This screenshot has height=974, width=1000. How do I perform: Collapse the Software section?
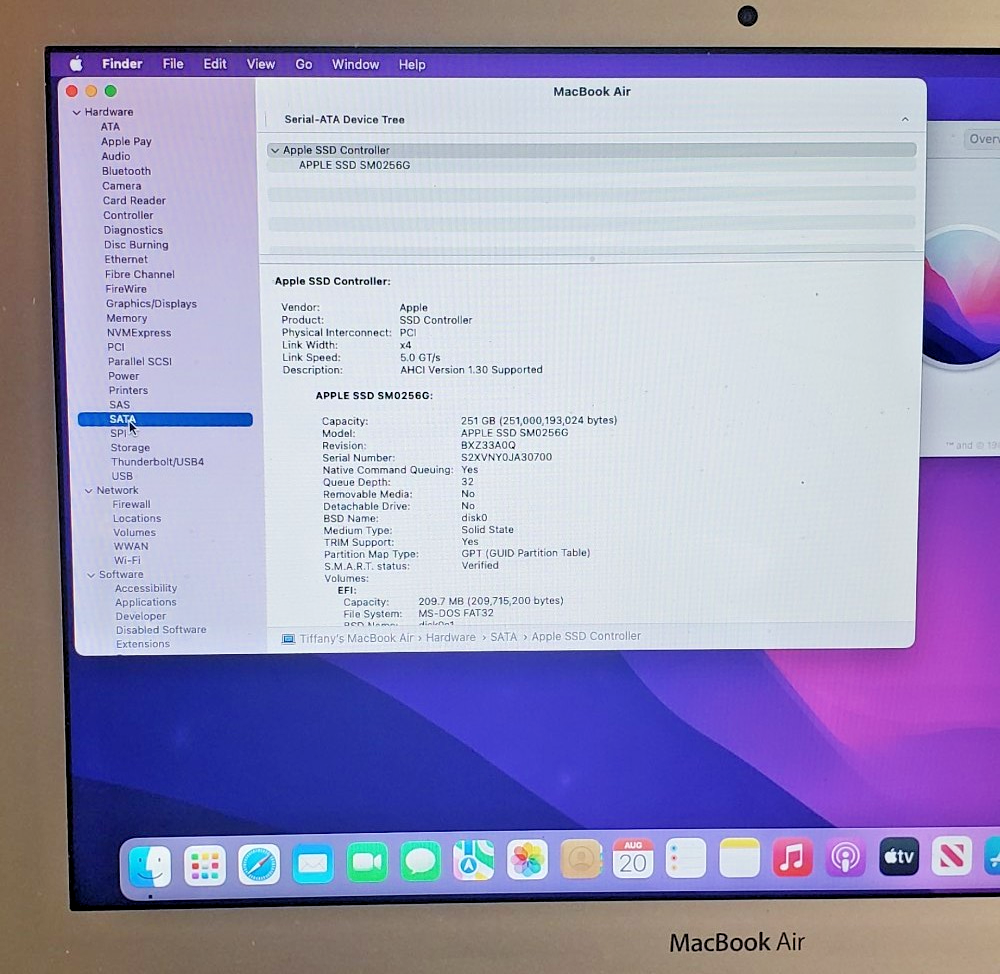[91, 575]
